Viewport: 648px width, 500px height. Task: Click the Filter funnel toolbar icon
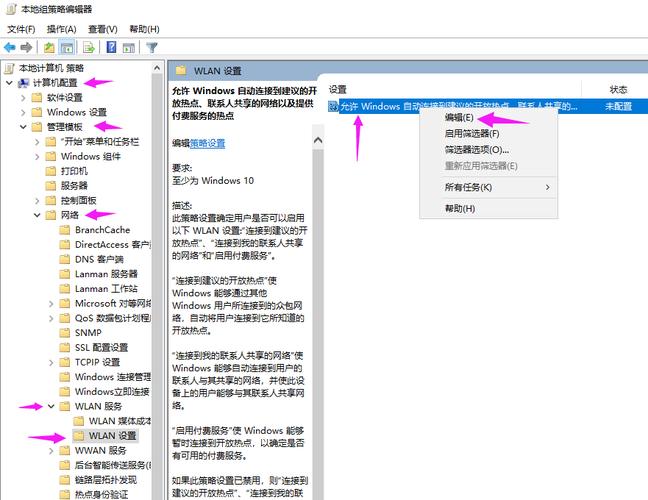click(152, 48)
